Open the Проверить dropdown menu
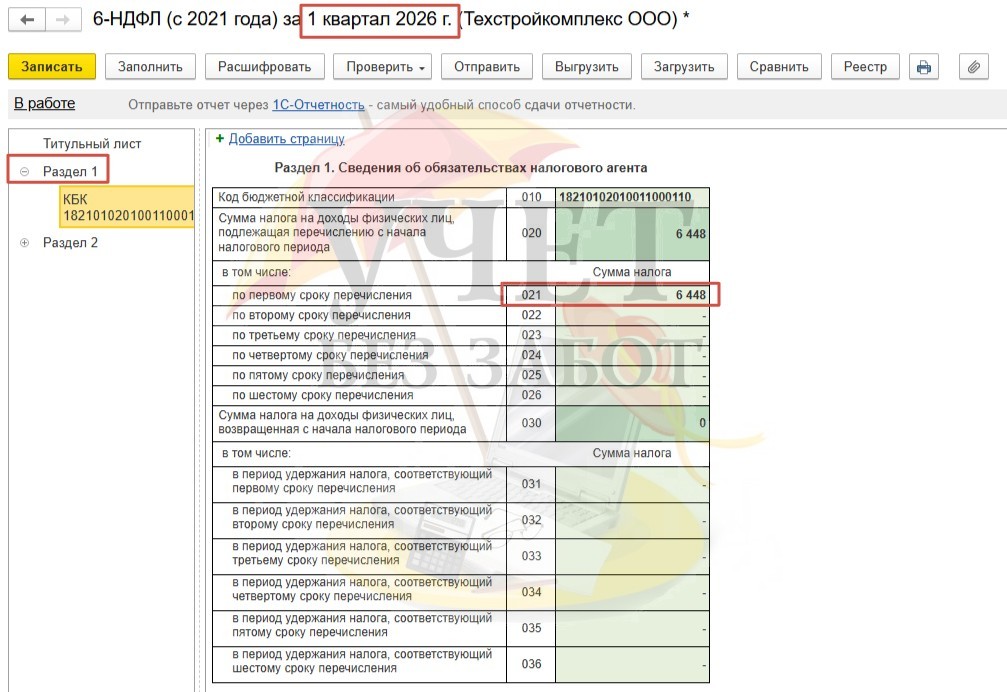Image resolution: width=1007 pixels, height=692 pixels. pos(387,67)
